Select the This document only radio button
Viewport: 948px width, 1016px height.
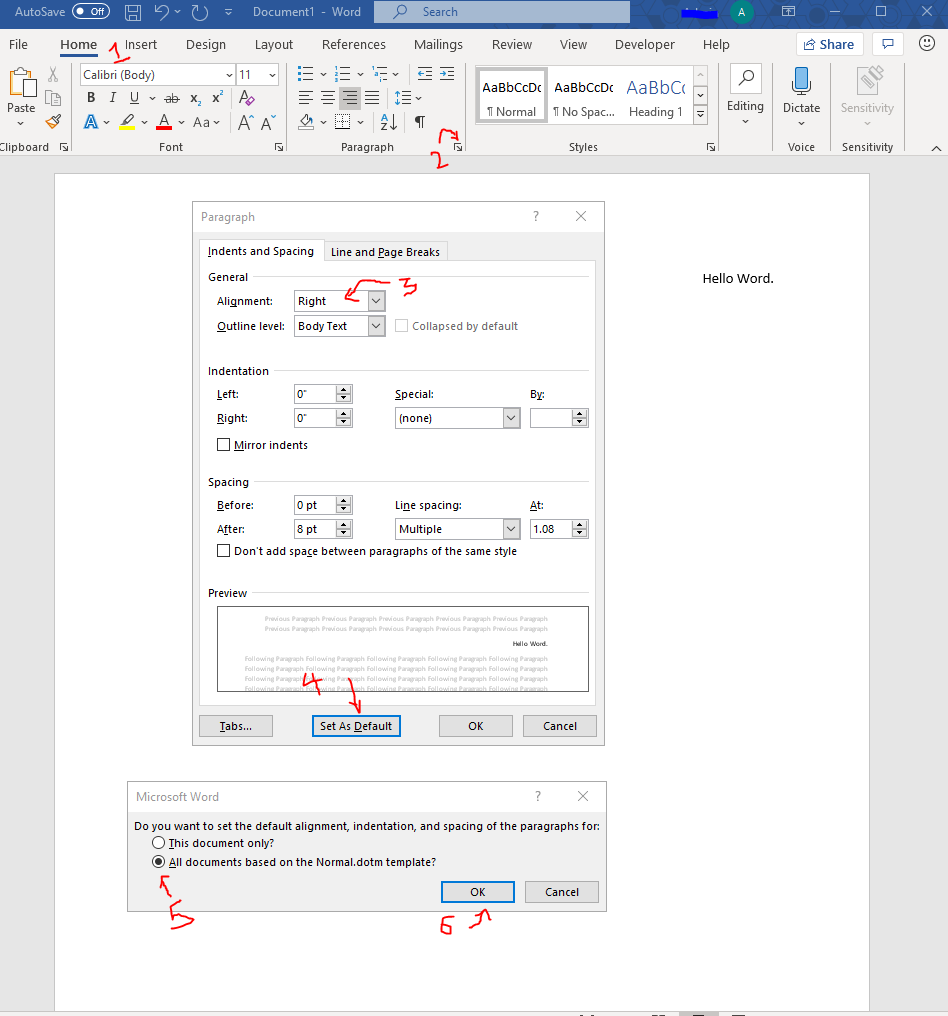[x=158, y=842]
